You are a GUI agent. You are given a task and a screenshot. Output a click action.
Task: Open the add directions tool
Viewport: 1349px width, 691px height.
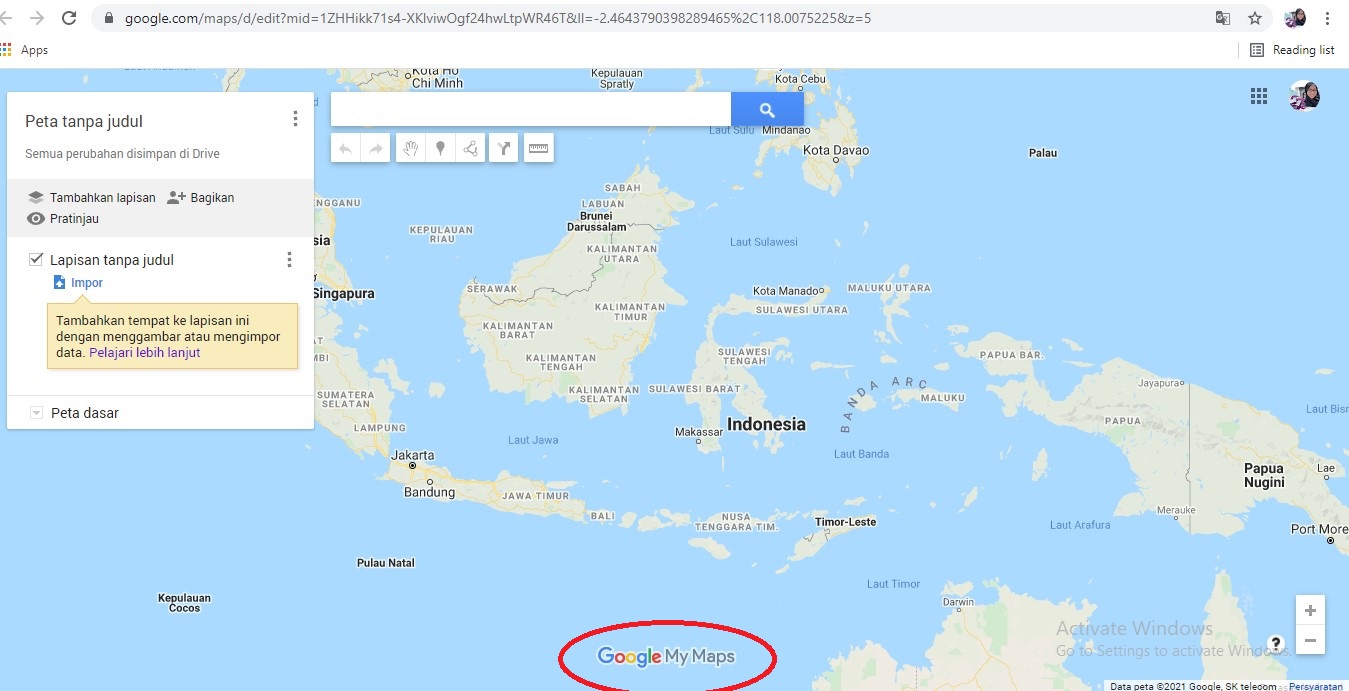point(504,149)
